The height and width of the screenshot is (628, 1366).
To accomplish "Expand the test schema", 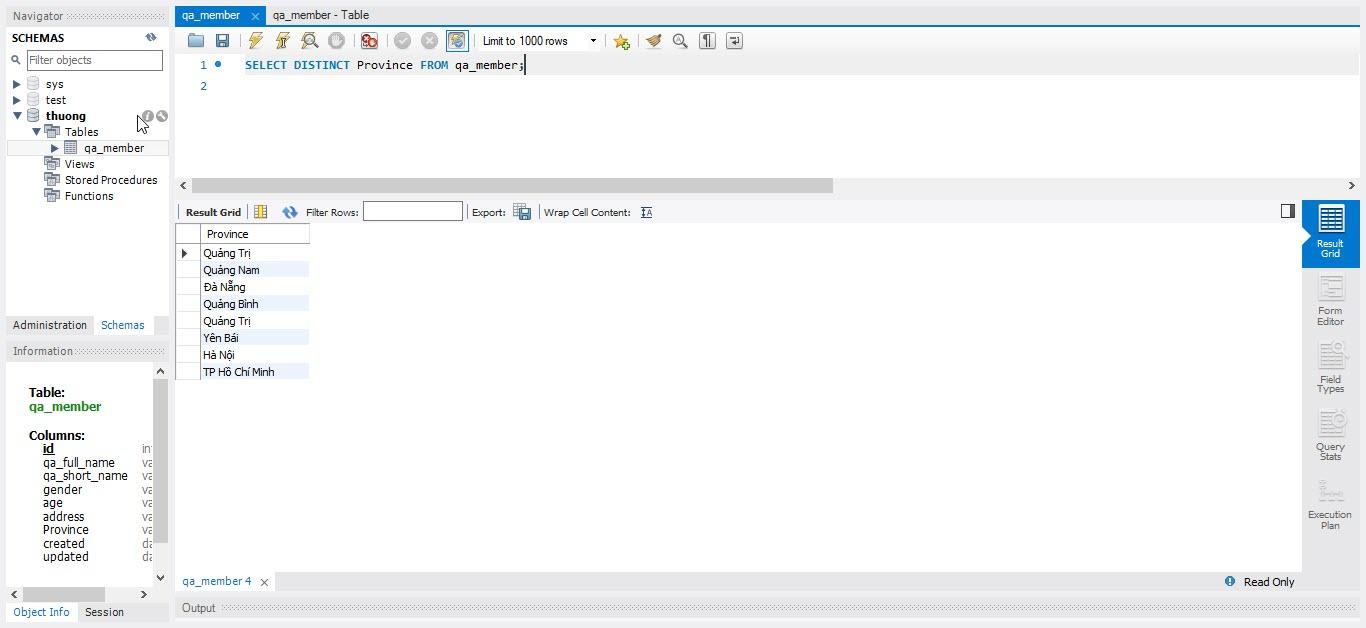I will click(17, 100).
